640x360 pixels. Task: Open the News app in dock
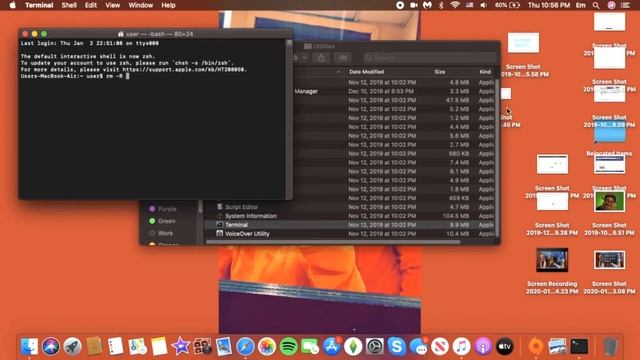440,347
